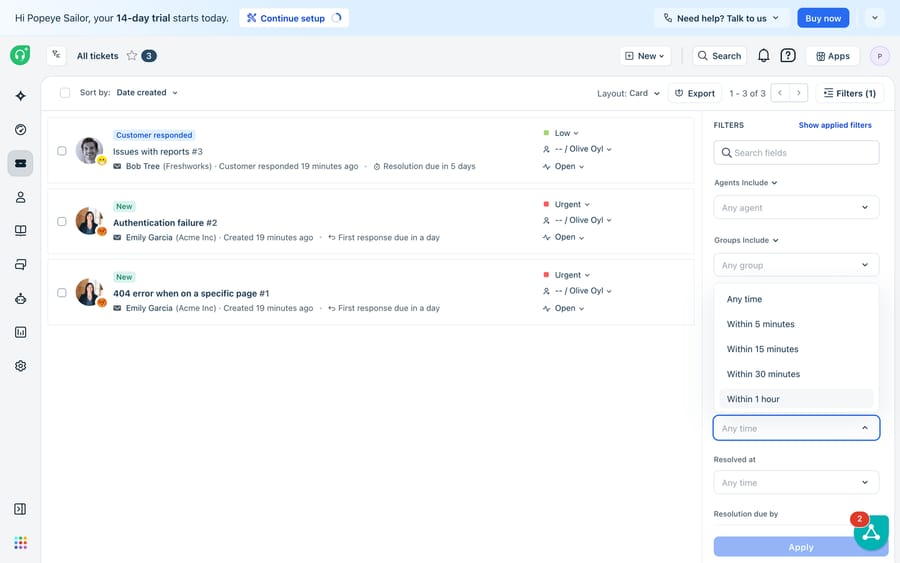Open the Bots robot icon in sidebar
Image resolution: width=900 pixels, height=563 pixels.
click(x=21, y=298)
